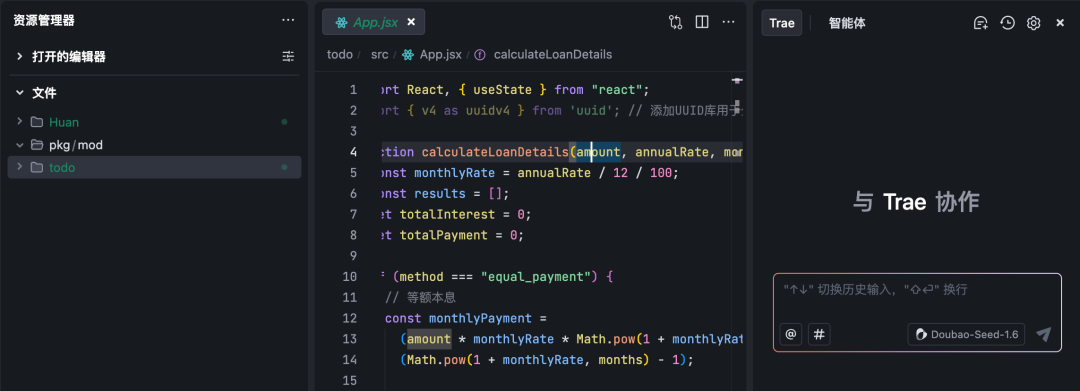This screenshot has height=391, width=1080.
Task: Open editor more actions ellipsis
Action: [728, 22]
